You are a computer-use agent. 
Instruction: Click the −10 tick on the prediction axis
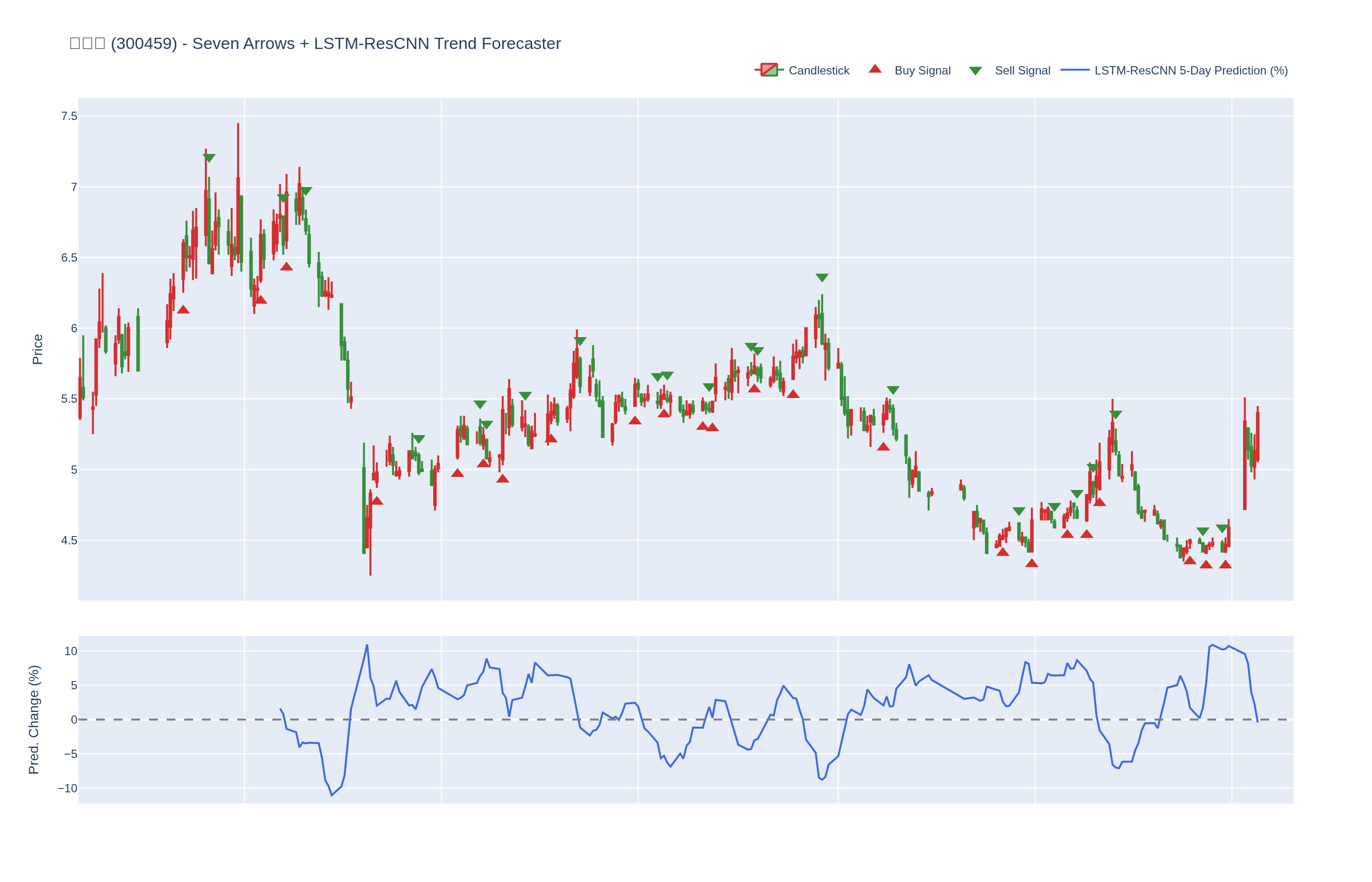click(x=67, y=788)
